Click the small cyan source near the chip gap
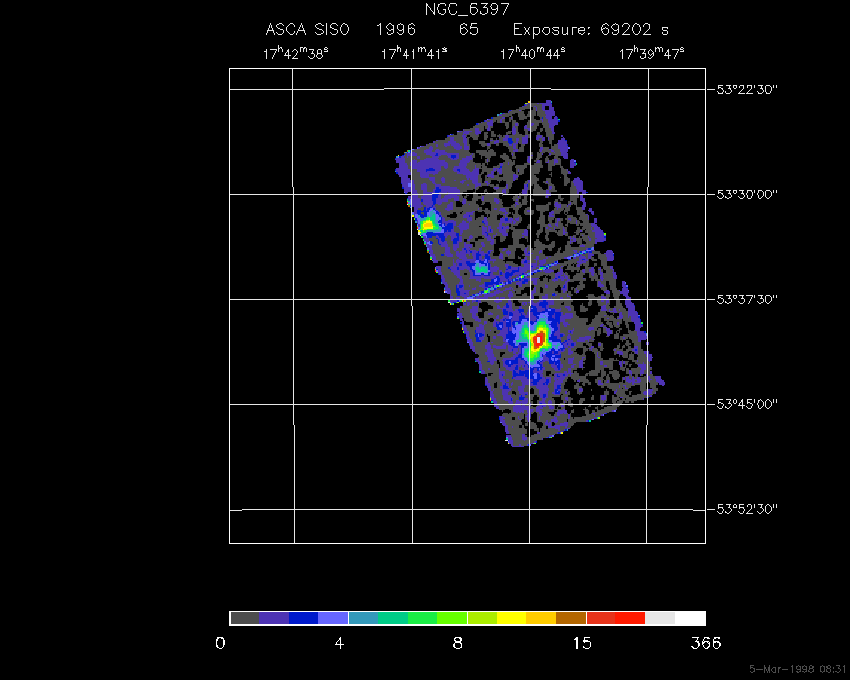Screen dimensions: 850x680 (481, 268)
